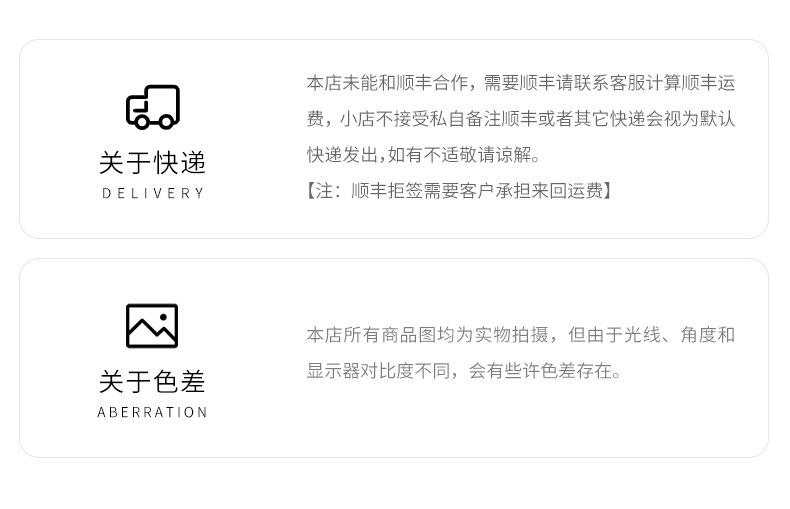790x509 pixels.
Task: Click the 联系客服 phrase in delivery text
Action: click(591, 83)
